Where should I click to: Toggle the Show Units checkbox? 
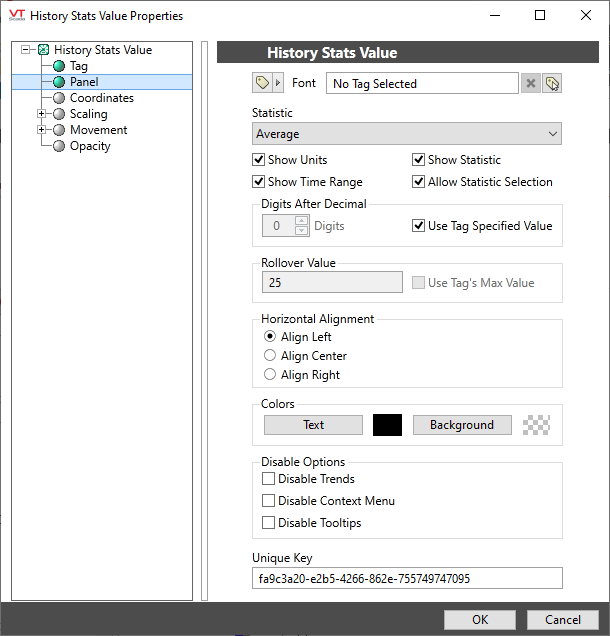click(x=260, y=160)
